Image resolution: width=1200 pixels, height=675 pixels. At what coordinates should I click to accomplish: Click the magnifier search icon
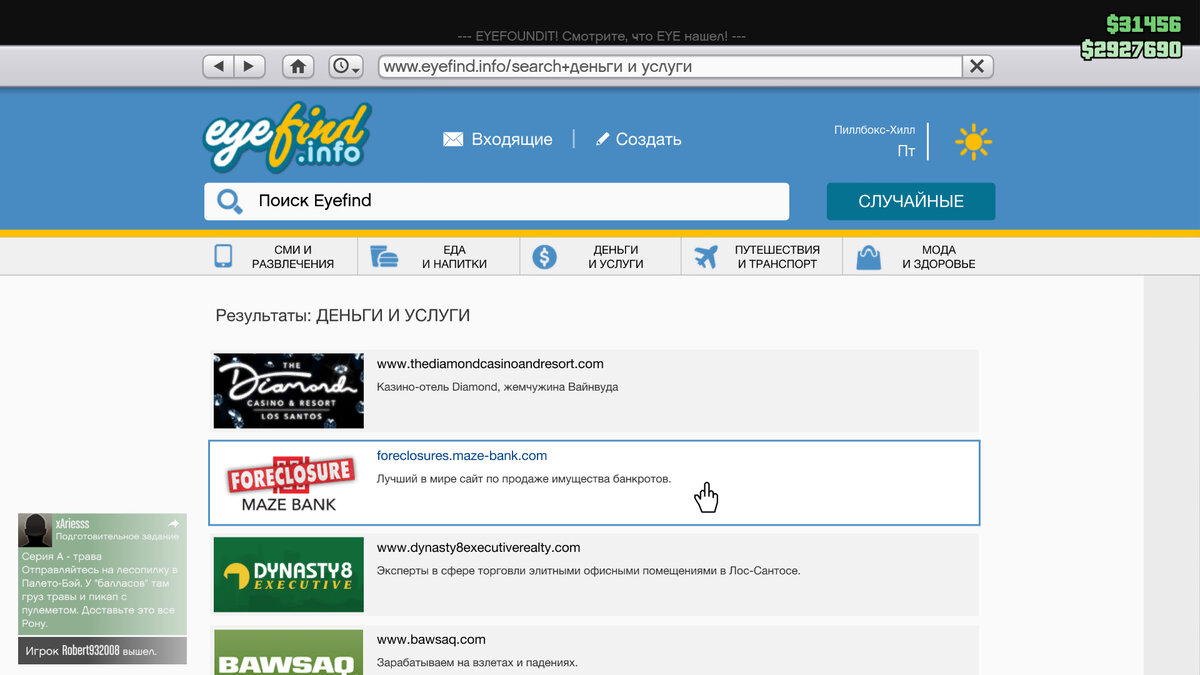point(230,201)
